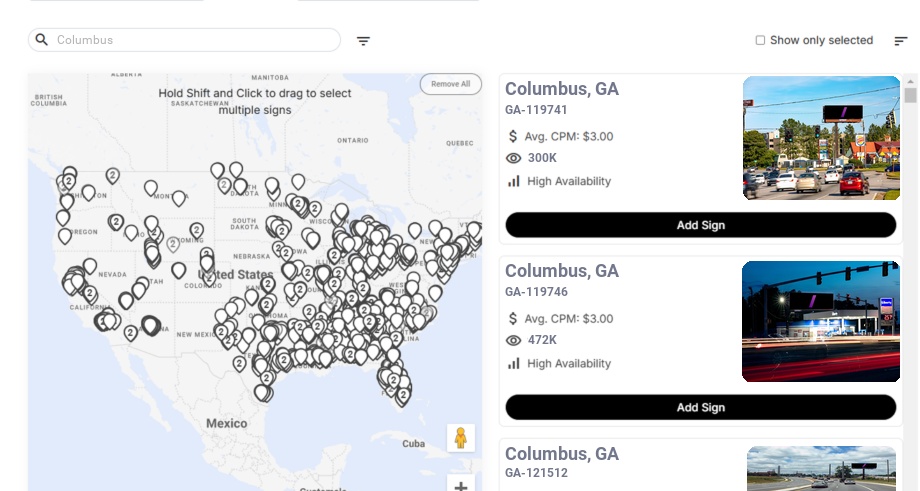The width and height of the screenshot is (920, 491).
Task: Click the dollar CPM icon on GA-119746
Action: point(513,319)
